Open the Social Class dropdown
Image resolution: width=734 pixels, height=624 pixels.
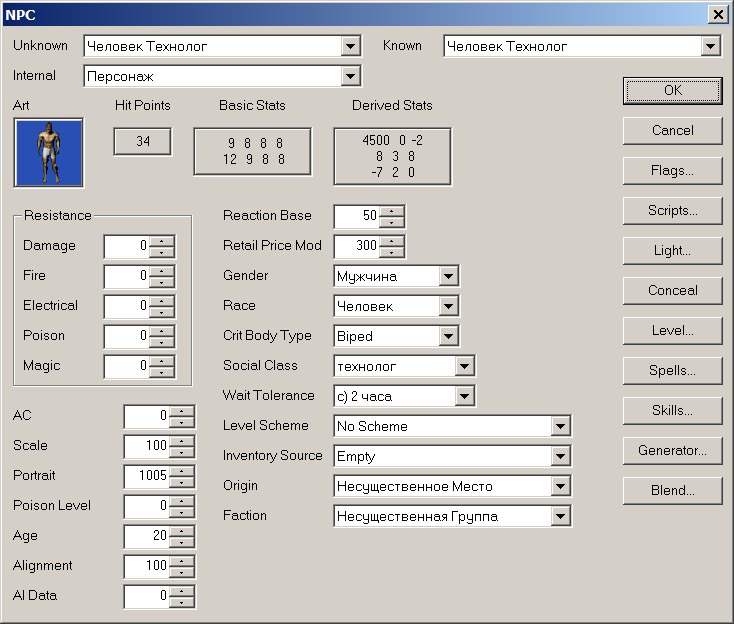click(464, 366)
